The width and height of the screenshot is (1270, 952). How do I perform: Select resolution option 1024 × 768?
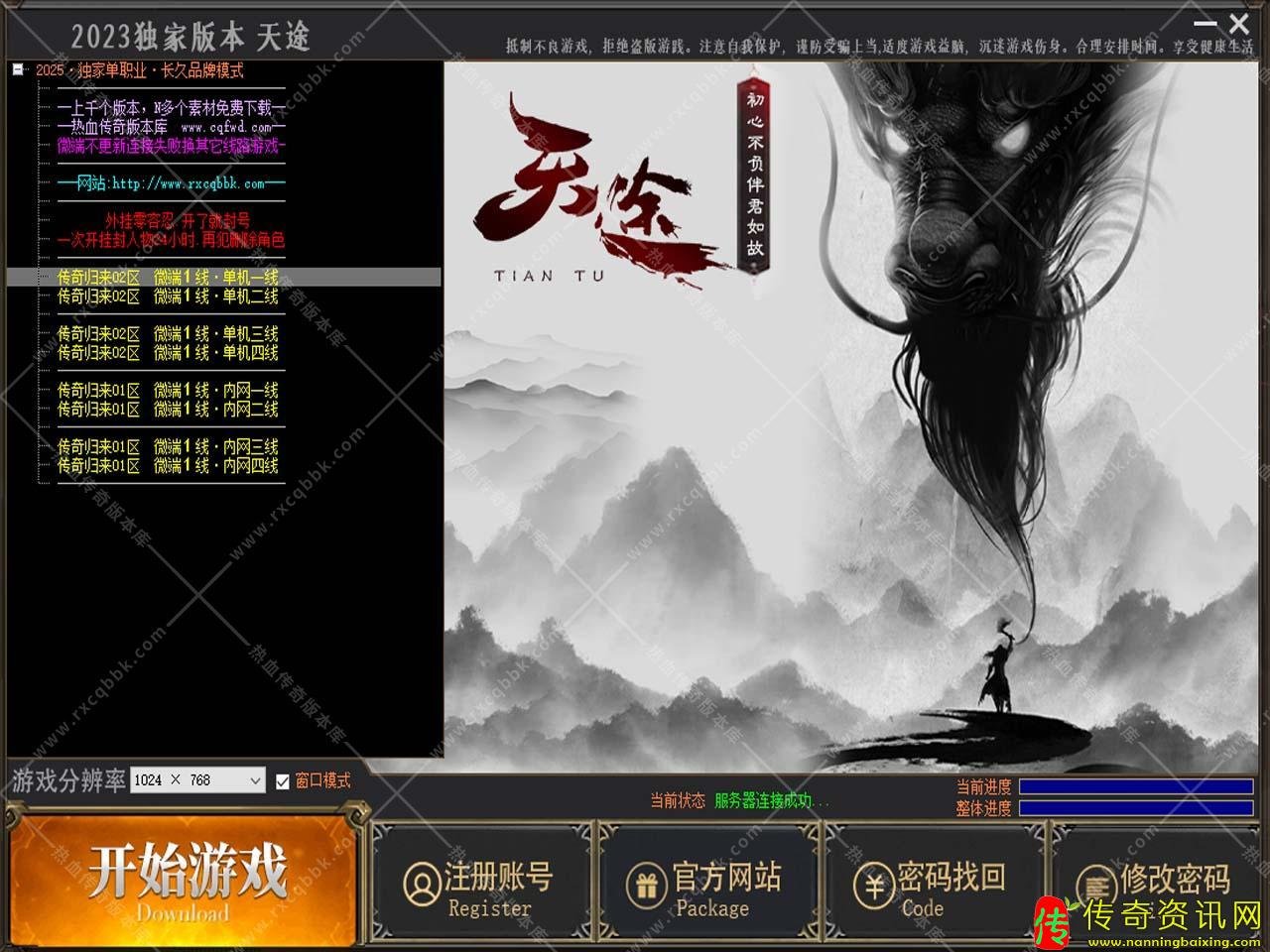174,781
